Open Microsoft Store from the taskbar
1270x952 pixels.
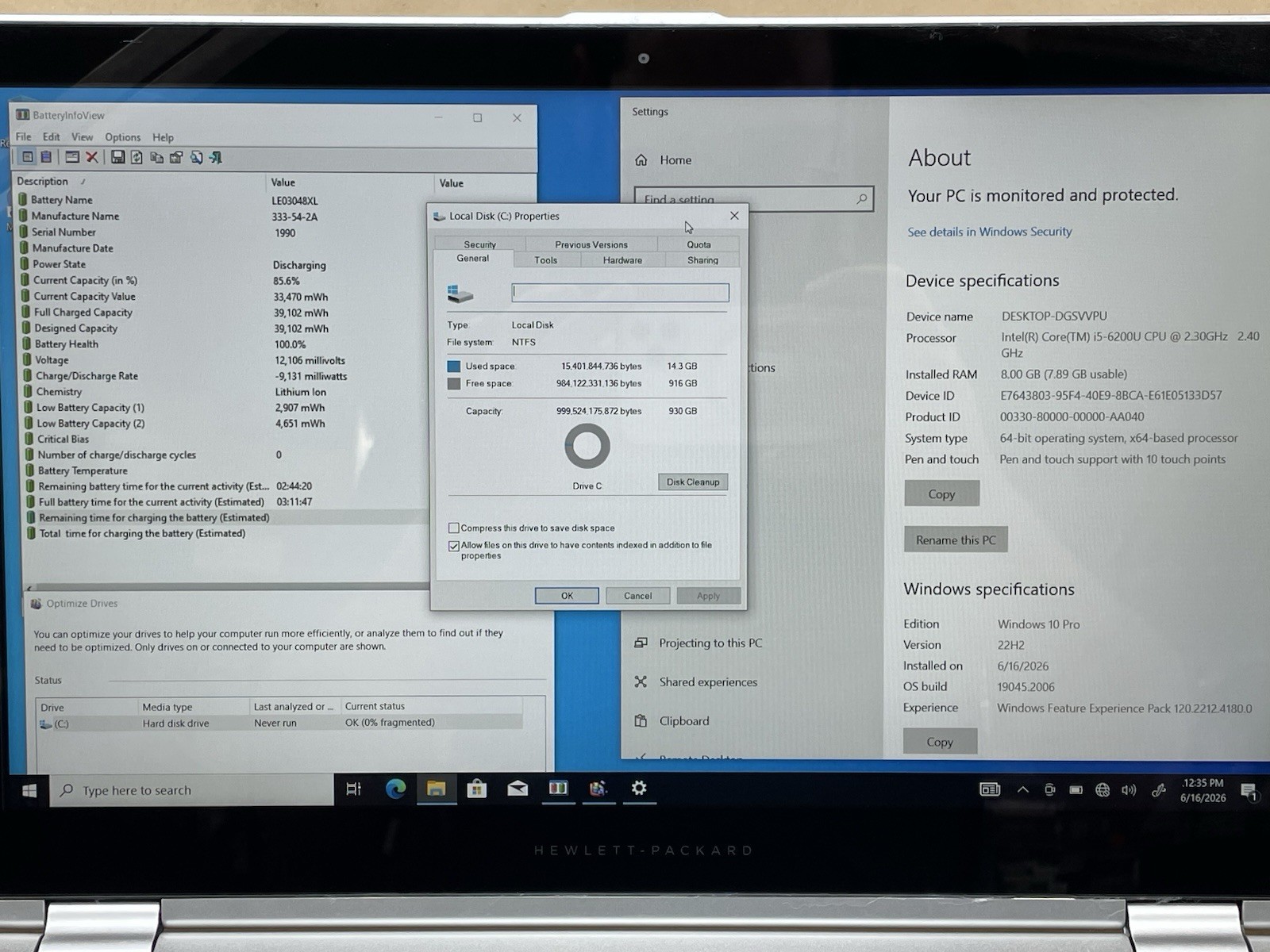(476, 789)
